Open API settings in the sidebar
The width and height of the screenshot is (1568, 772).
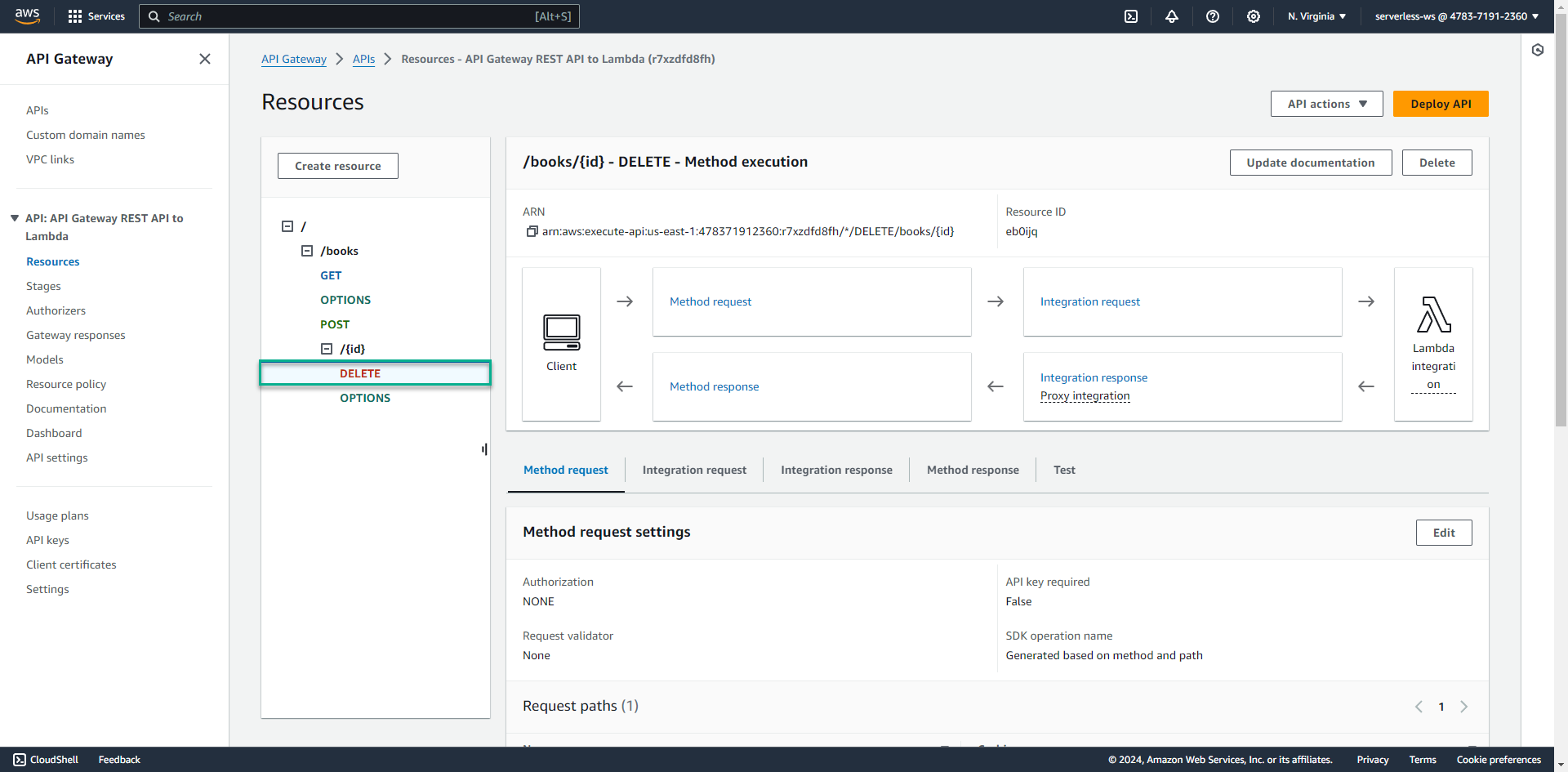click(x=57, y=457)
